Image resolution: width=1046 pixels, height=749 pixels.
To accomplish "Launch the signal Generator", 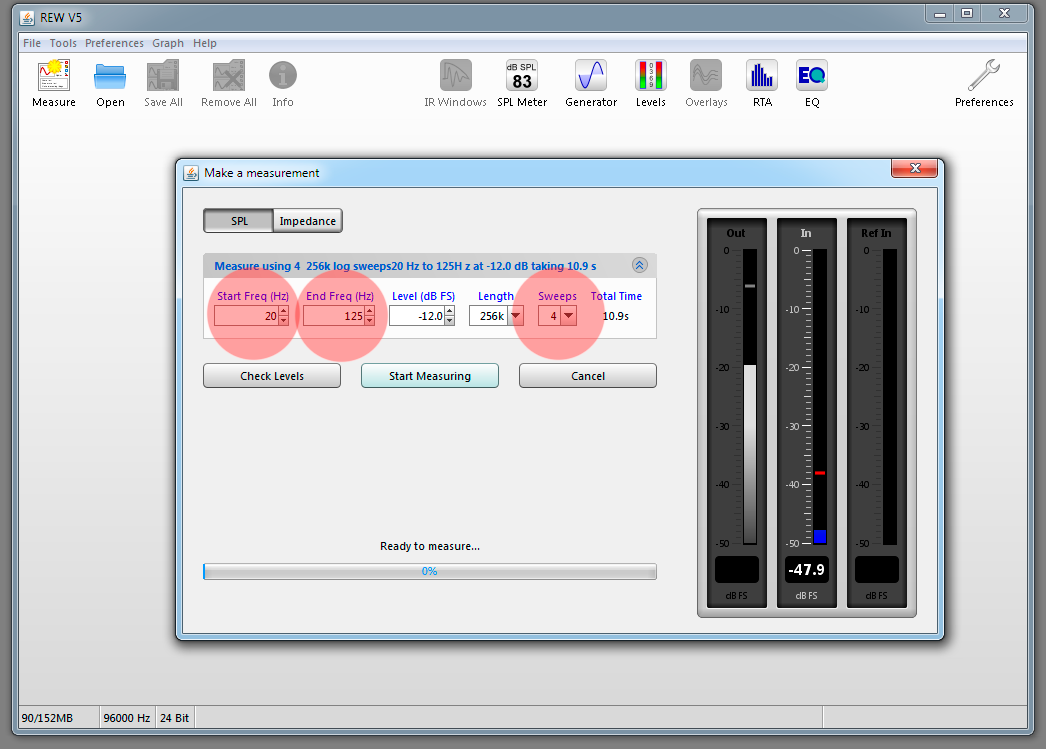I will tap(591, 83).
